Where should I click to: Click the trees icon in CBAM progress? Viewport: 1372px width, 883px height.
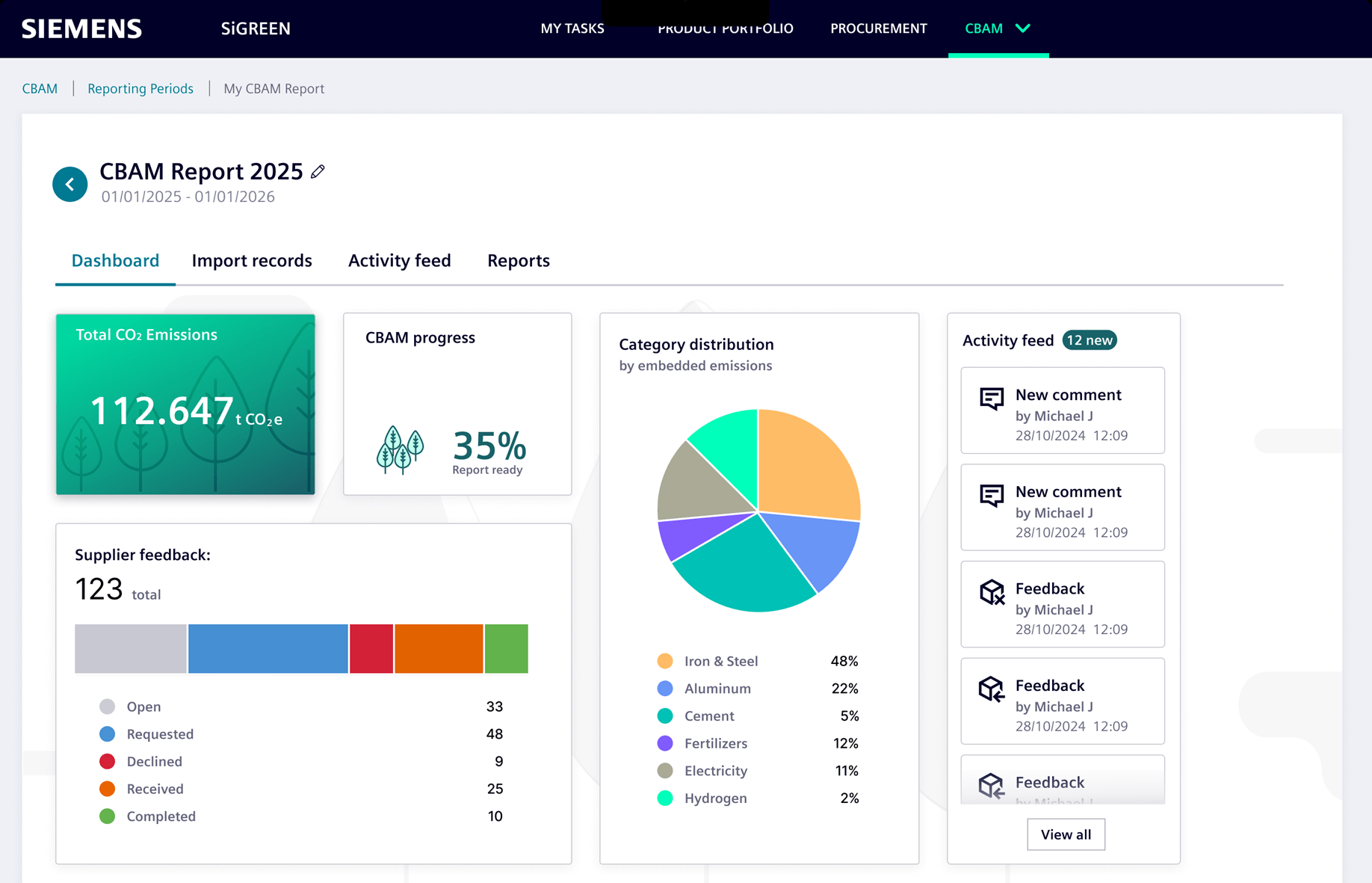click(x=400, y=450)
